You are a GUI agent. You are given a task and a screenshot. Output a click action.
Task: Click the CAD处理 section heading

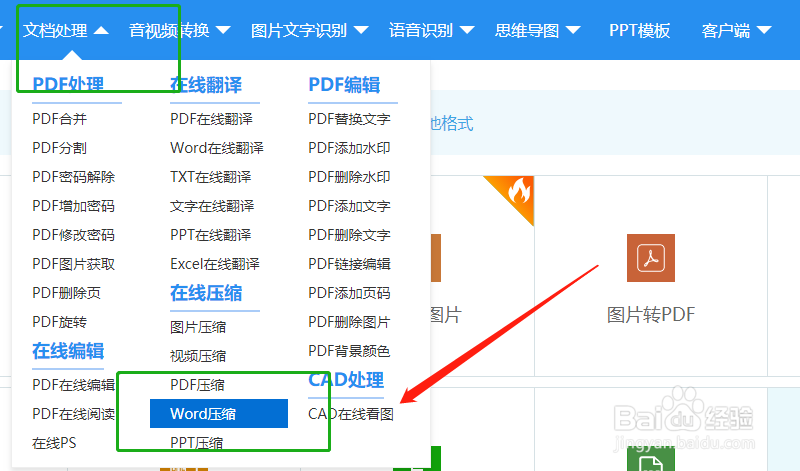click(346, 380)
